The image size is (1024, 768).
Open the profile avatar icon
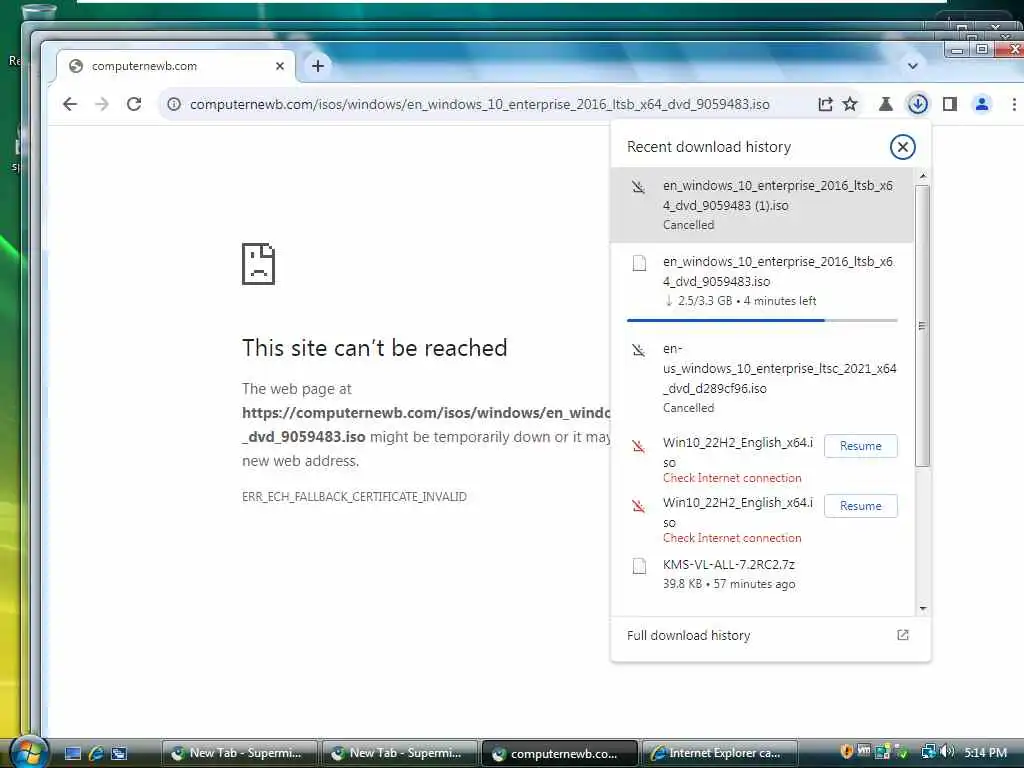[x=982, y=104]
